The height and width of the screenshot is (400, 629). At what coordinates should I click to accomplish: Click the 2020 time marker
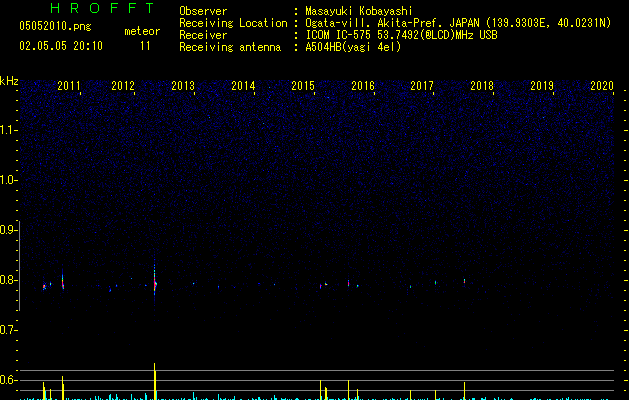[x=602, y=85]
